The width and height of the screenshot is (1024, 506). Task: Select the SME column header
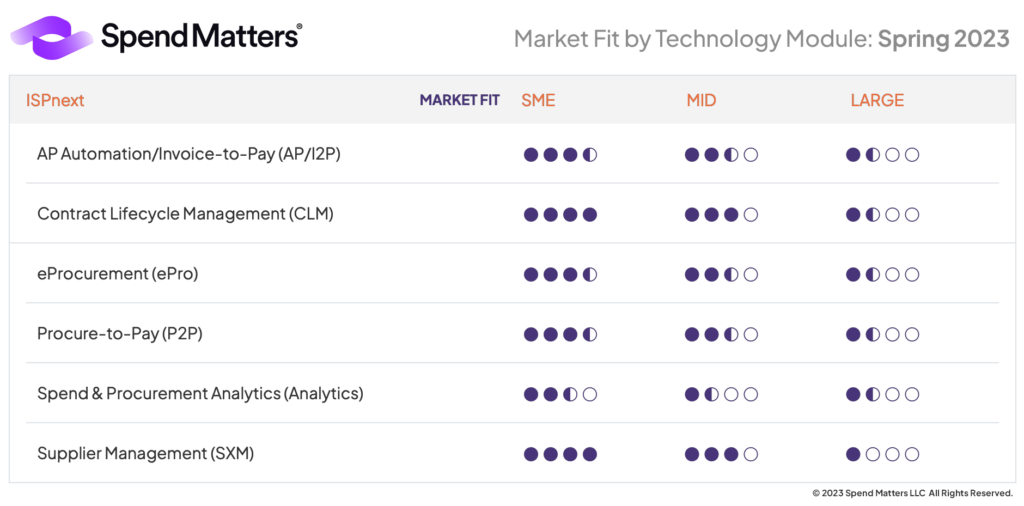[538, 101]
